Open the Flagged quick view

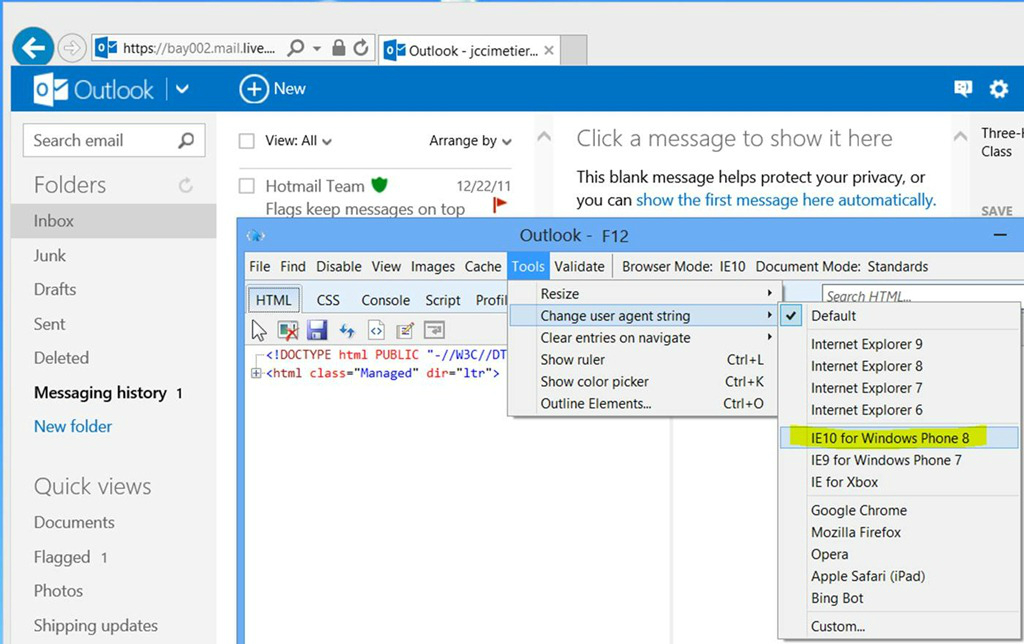[x=62, y=557]
